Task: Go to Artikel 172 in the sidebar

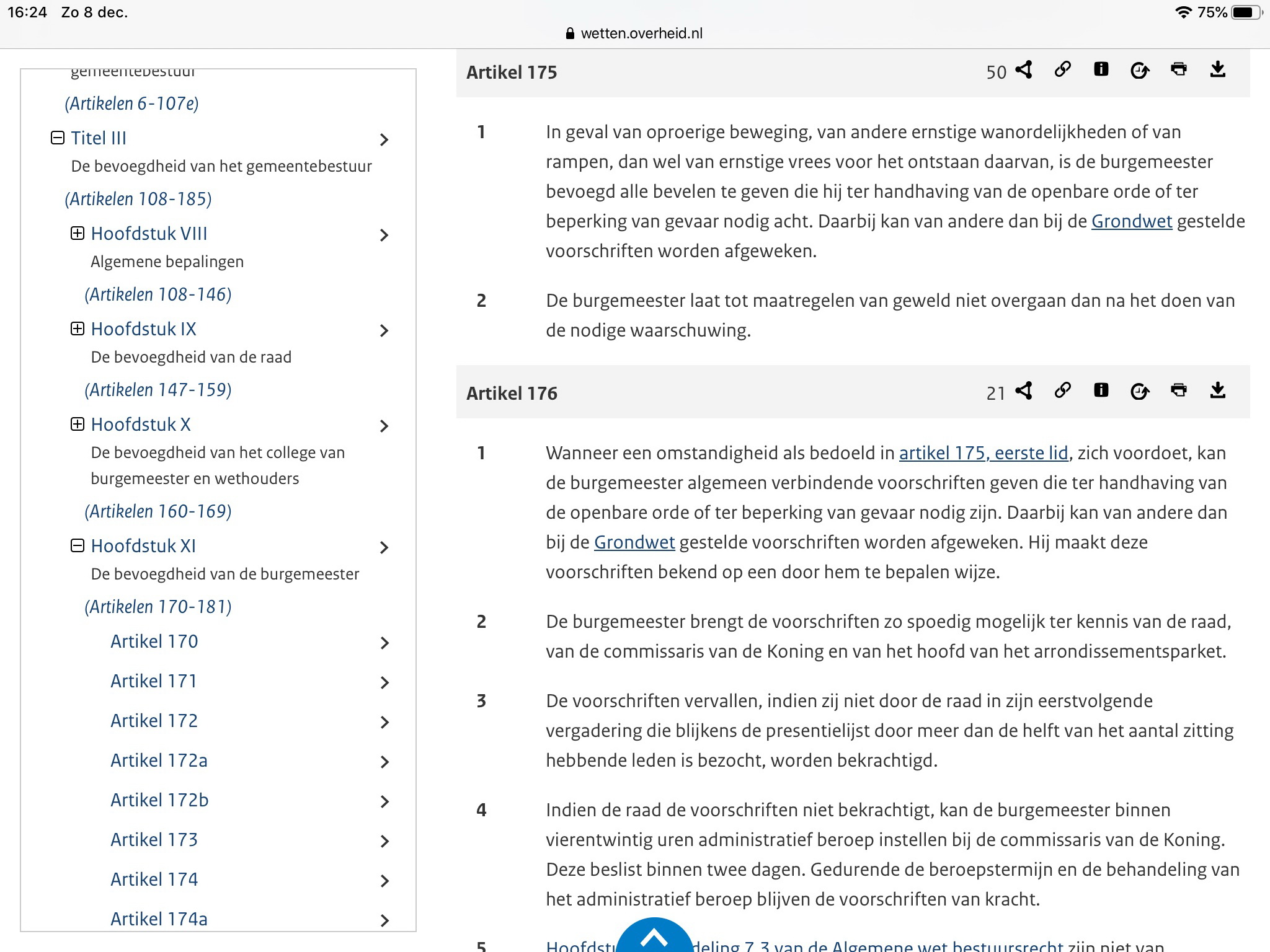Action: point(154,720)
